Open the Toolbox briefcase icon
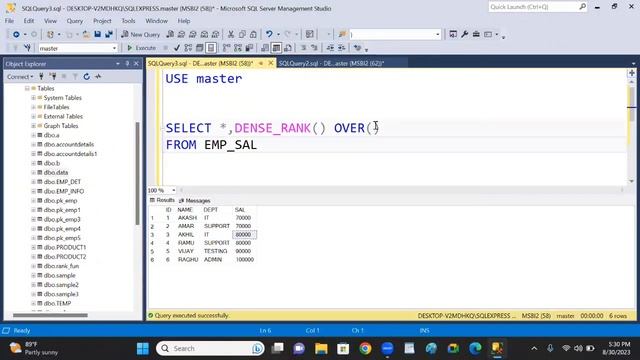The width and height of the screenshot is (640, 360). pos(476,35)
